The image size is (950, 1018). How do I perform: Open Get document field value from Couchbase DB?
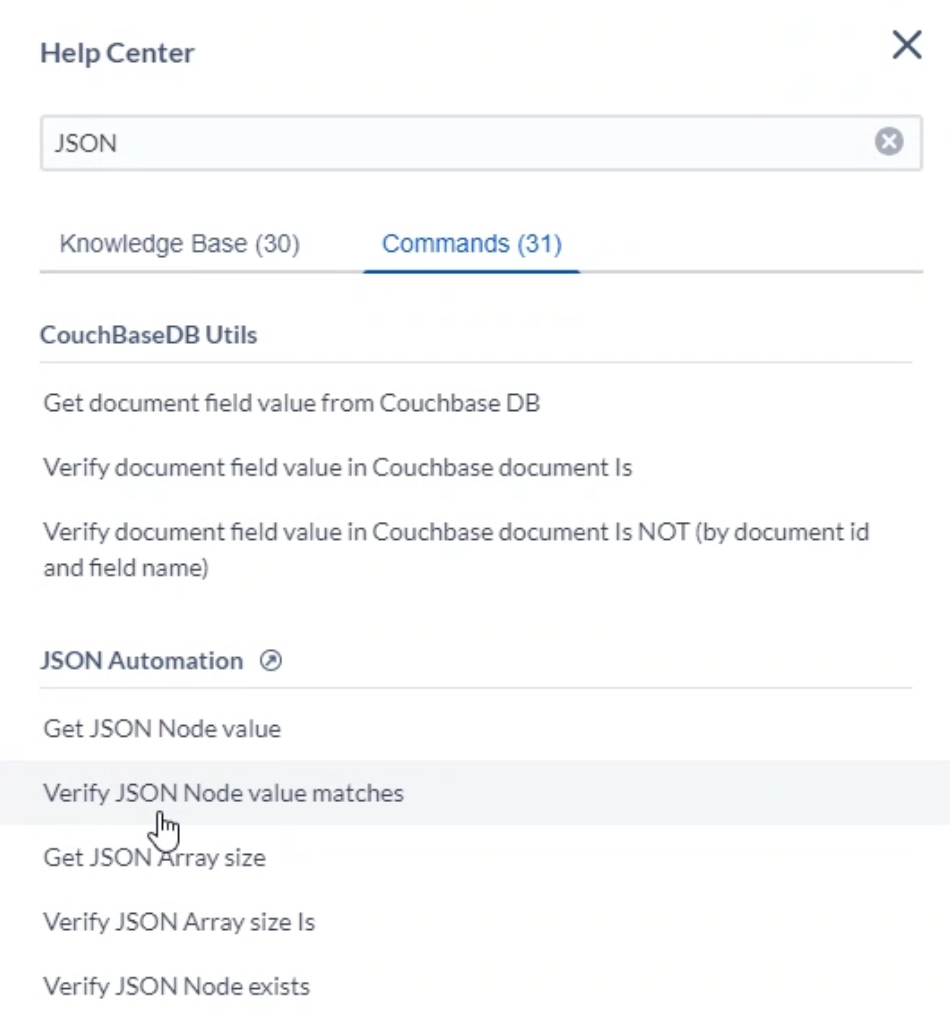[x=291, y=404]
